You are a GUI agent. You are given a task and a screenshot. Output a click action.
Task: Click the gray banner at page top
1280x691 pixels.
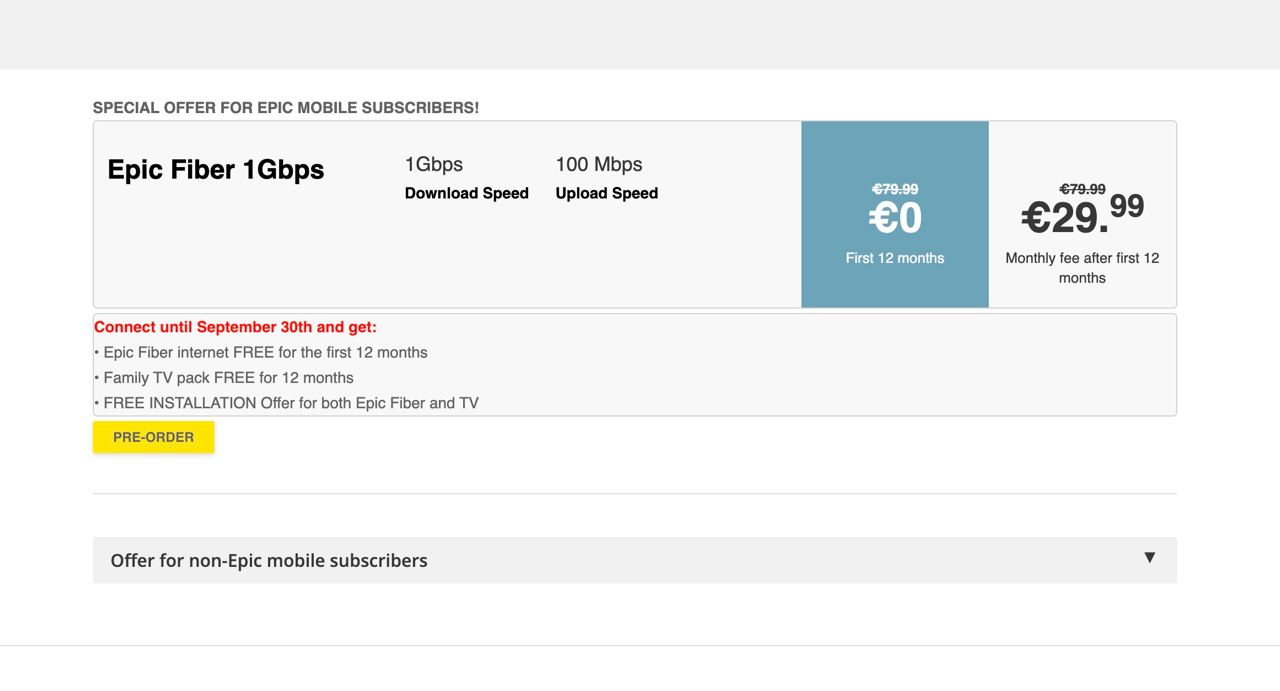pos(640,34)
